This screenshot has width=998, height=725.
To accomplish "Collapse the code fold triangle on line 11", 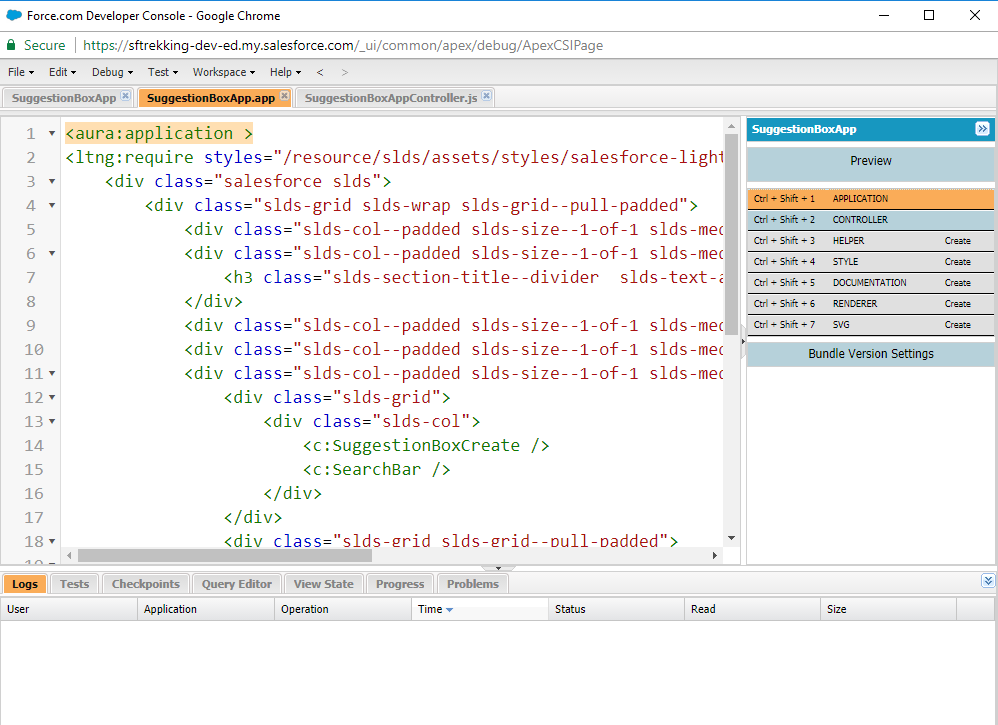I will pos(51,373).
